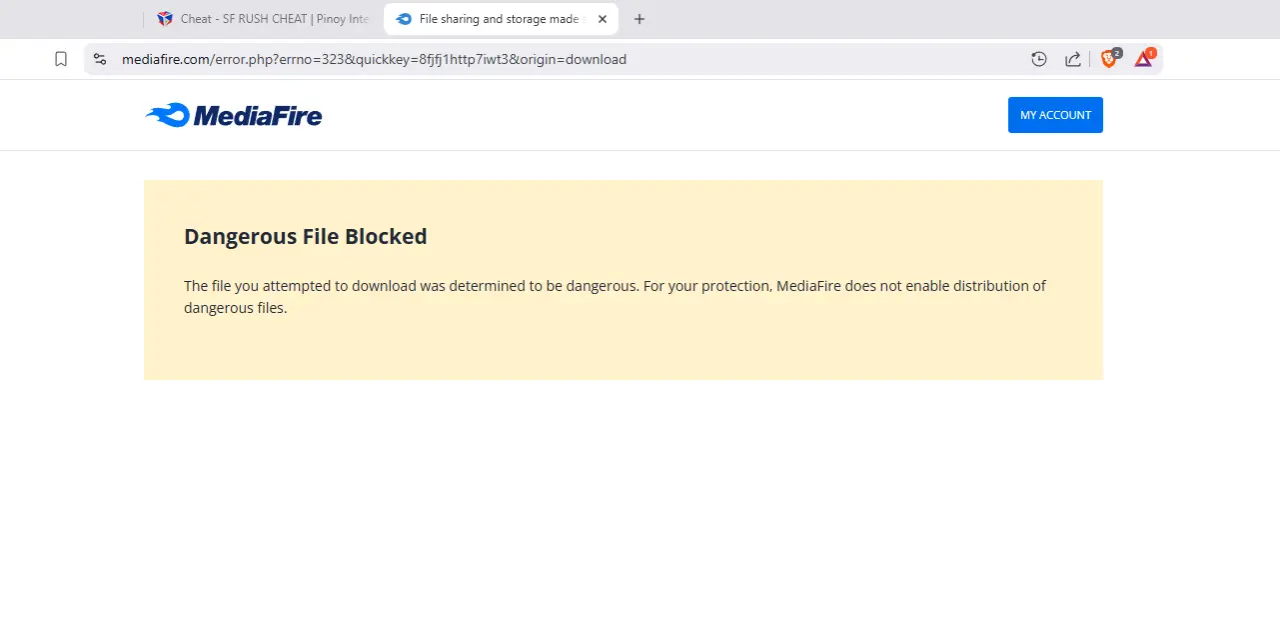Viewport: 1280px width, 624px height.
Task: Click the history clock icon in address bar
Action: [x=1039, y=59]
